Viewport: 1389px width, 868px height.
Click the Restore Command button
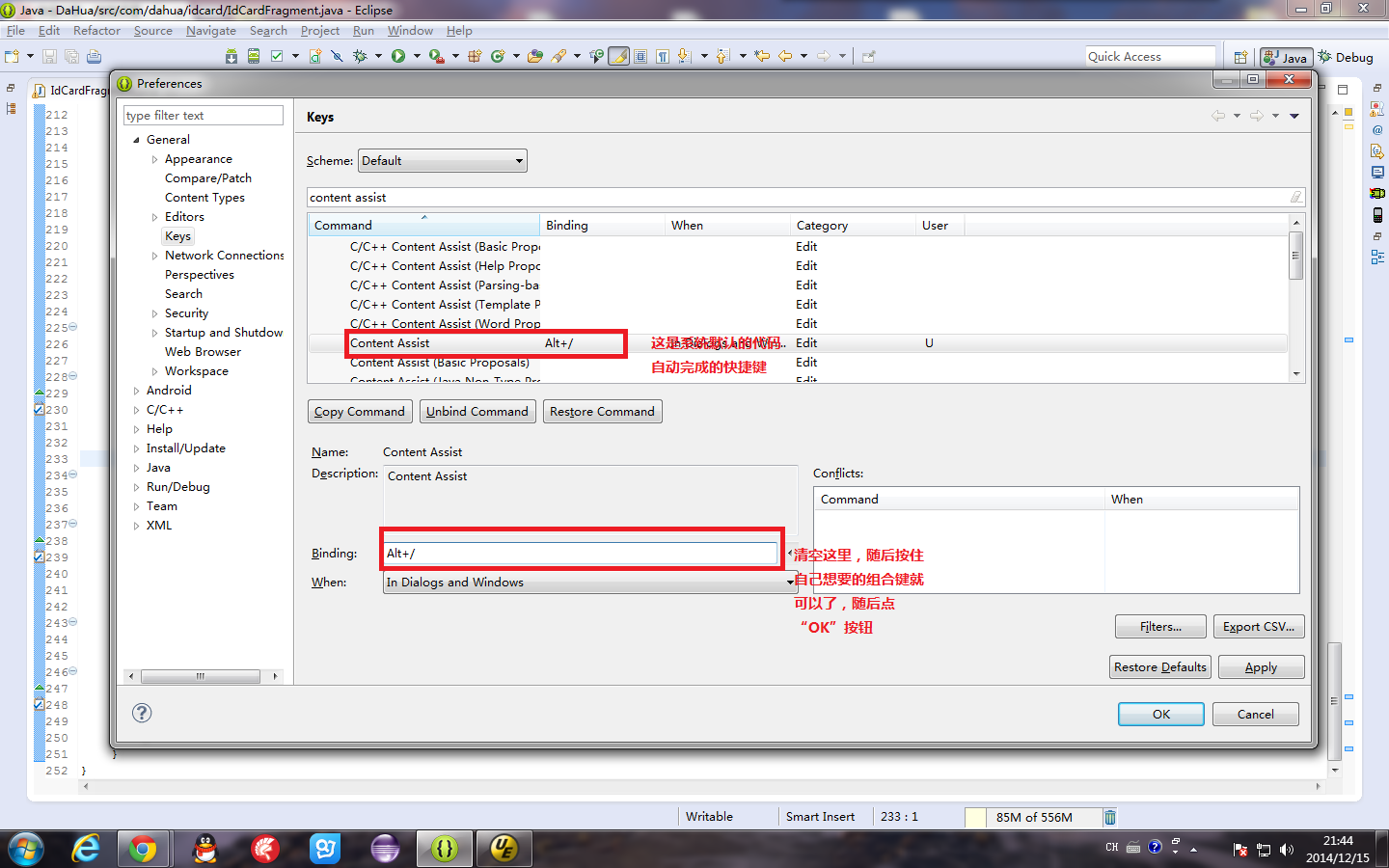(x=602, y=412)
